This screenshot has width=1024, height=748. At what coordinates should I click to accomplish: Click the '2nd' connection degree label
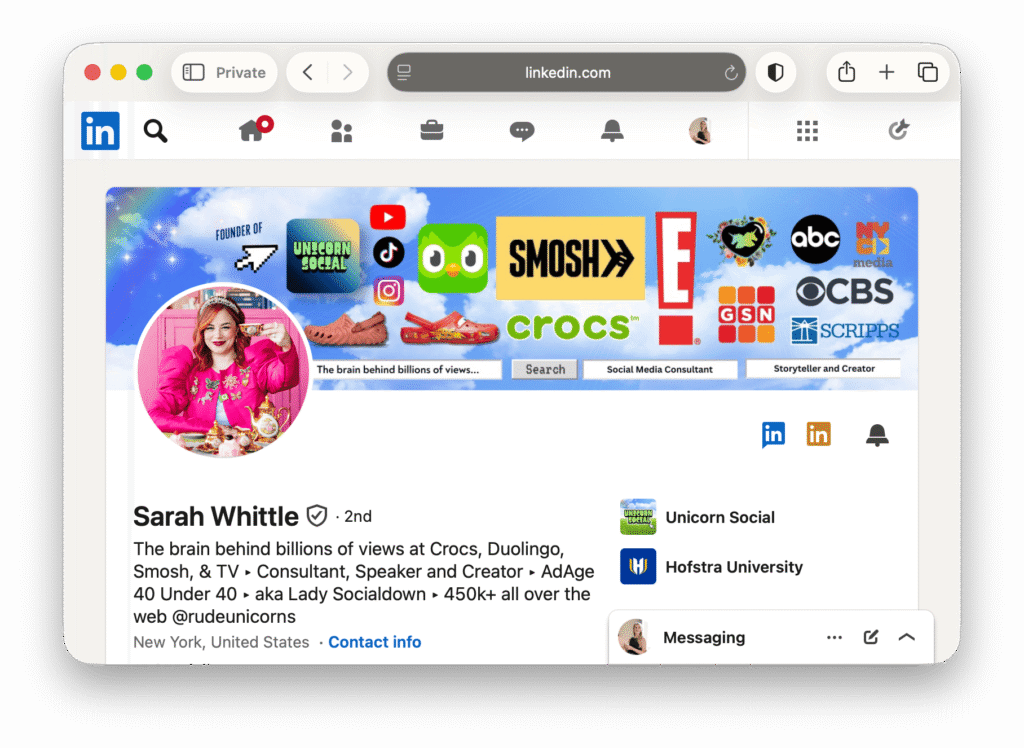358,517
